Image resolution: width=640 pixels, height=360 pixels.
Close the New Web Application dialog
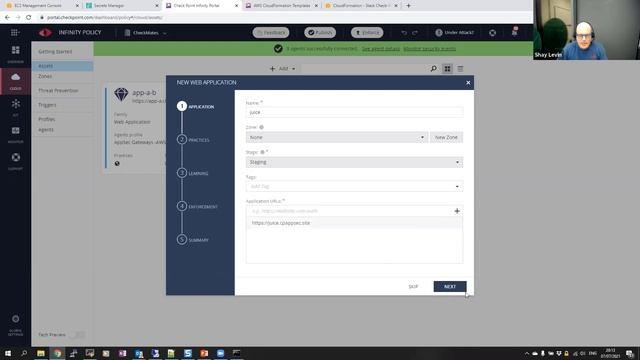click(468, 82)
